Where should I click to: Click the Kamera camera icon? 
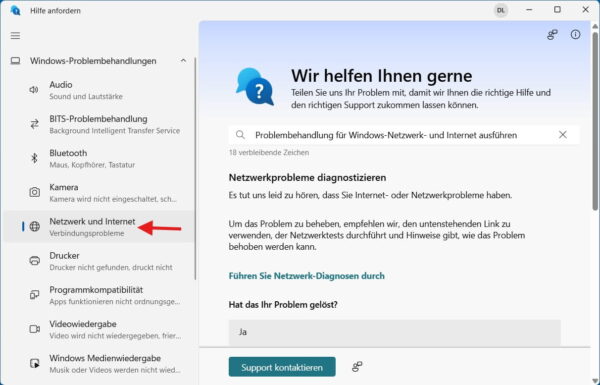34,192
